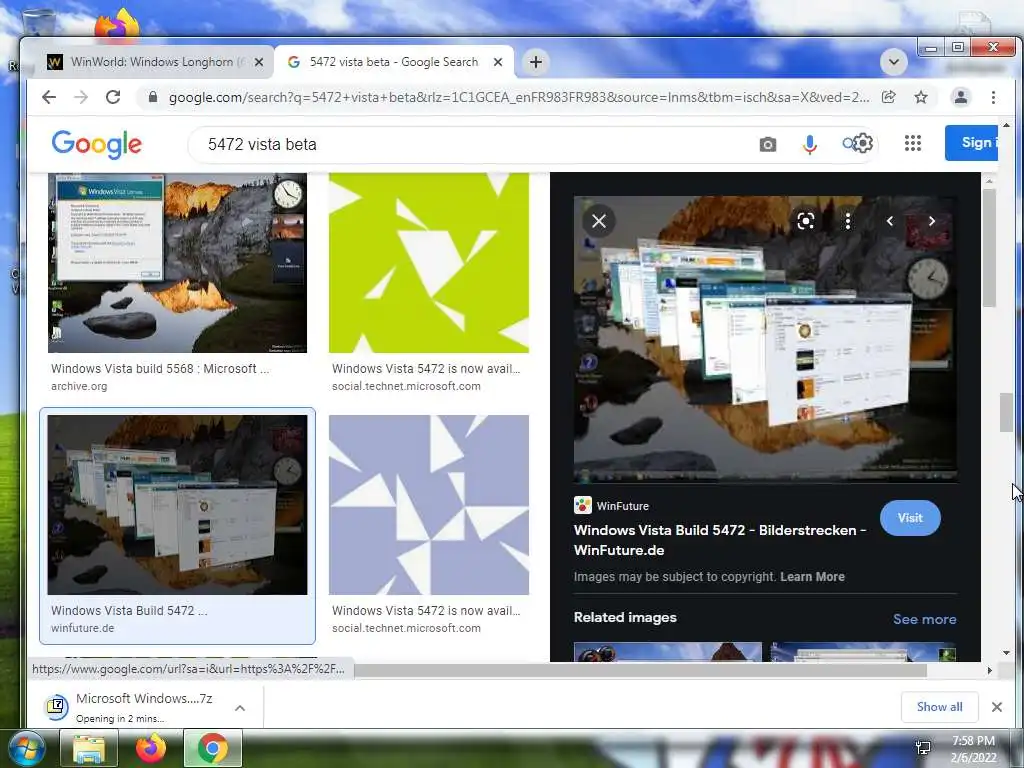The width and height of the screenshot is (1024, 768).
Task: Click the Learn More copyright link
Action: tap(812, 577)
